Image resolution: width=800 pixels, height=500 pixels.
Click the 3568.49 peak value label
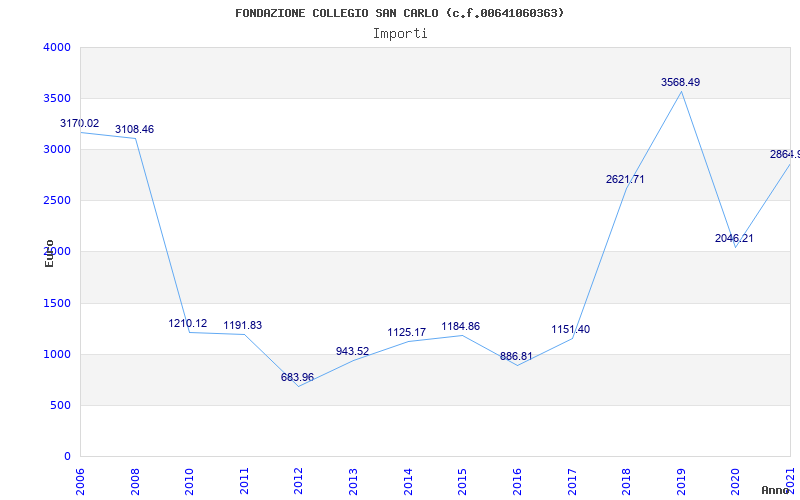click(681, 82)
